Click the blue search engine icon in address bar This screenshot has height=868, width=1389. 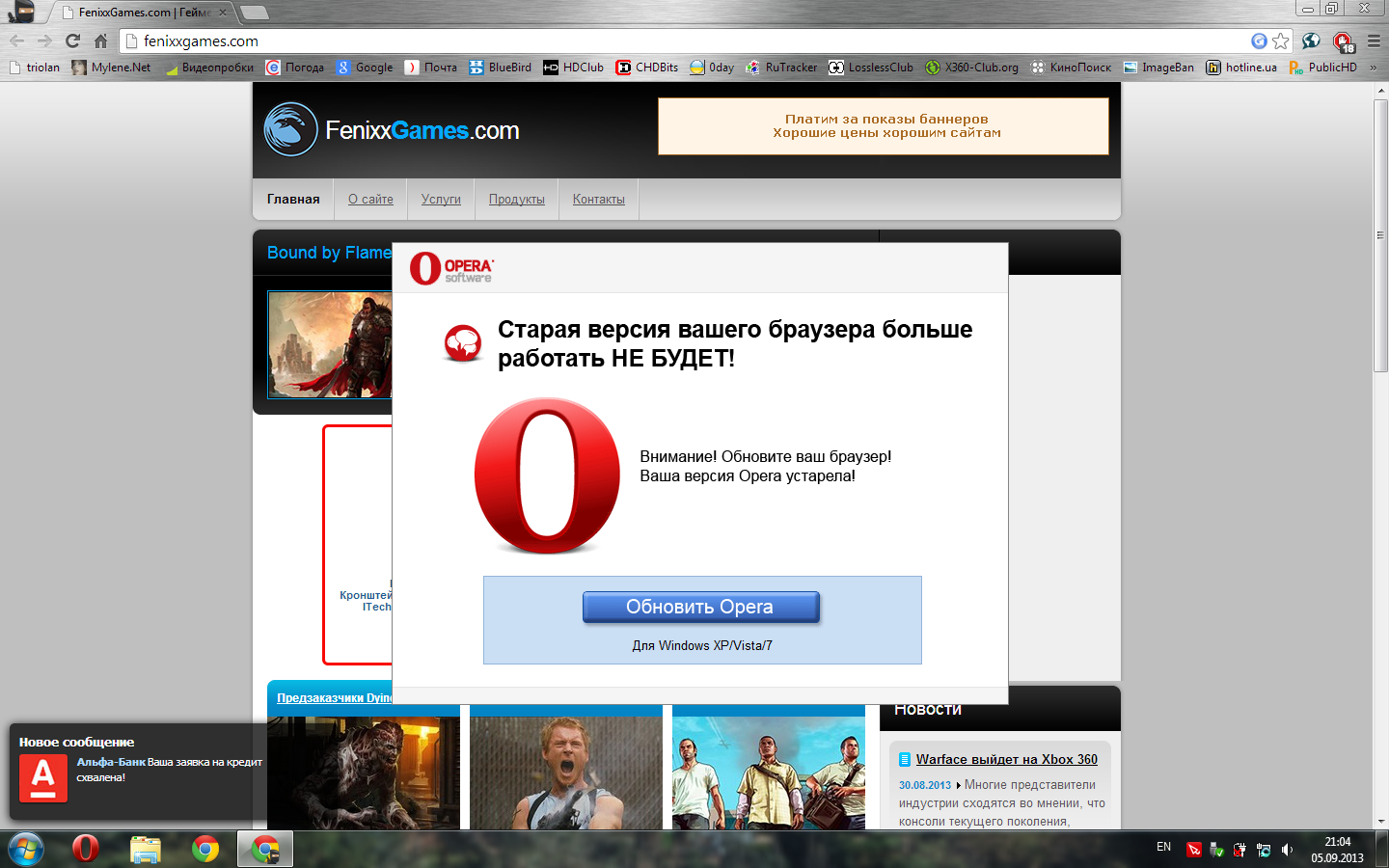[1259, 41]
